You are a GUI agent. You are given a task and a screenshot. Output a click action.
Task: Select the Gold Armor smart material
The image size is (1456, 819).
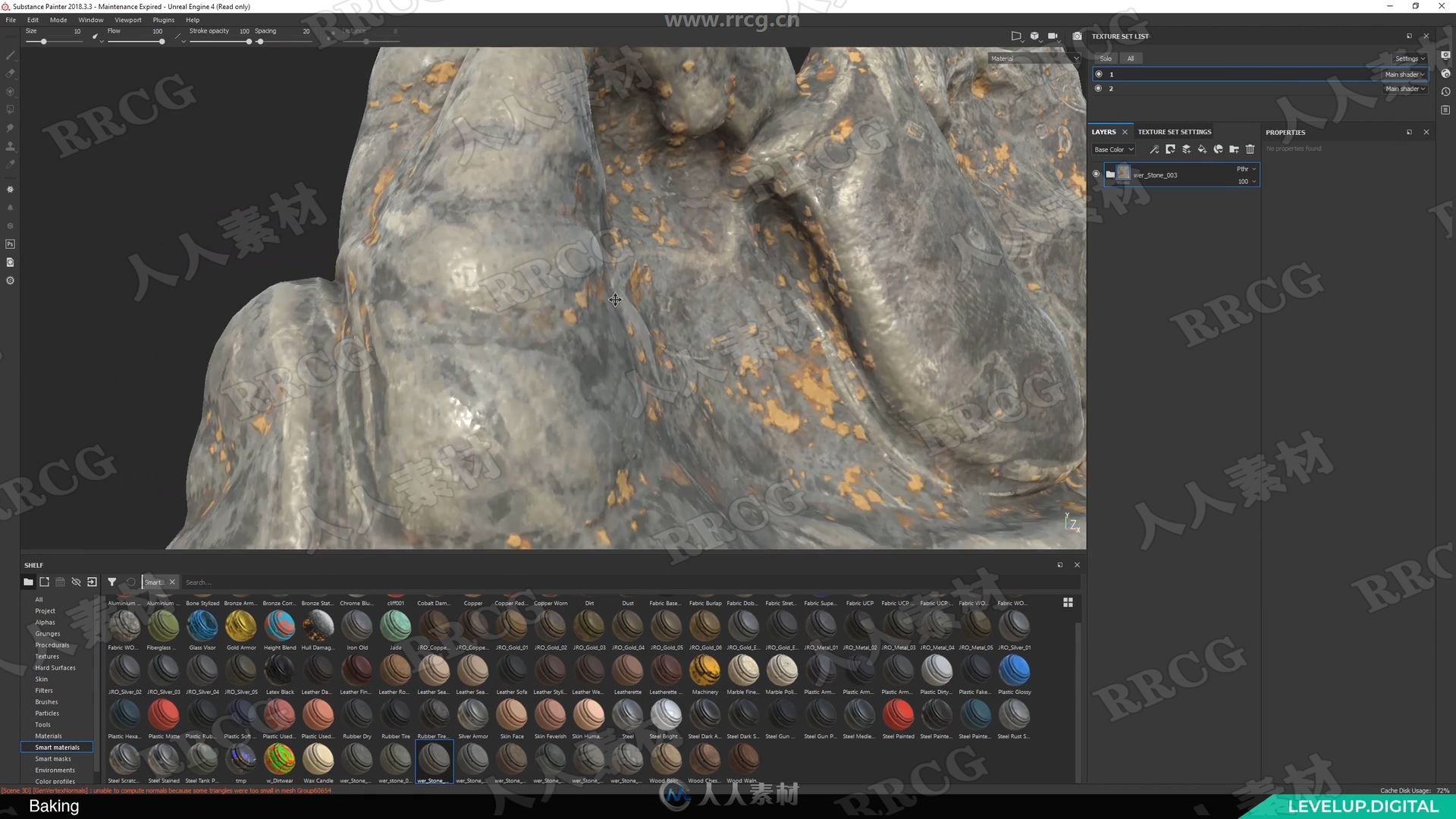pyautogui.click(x=241, y=630)
